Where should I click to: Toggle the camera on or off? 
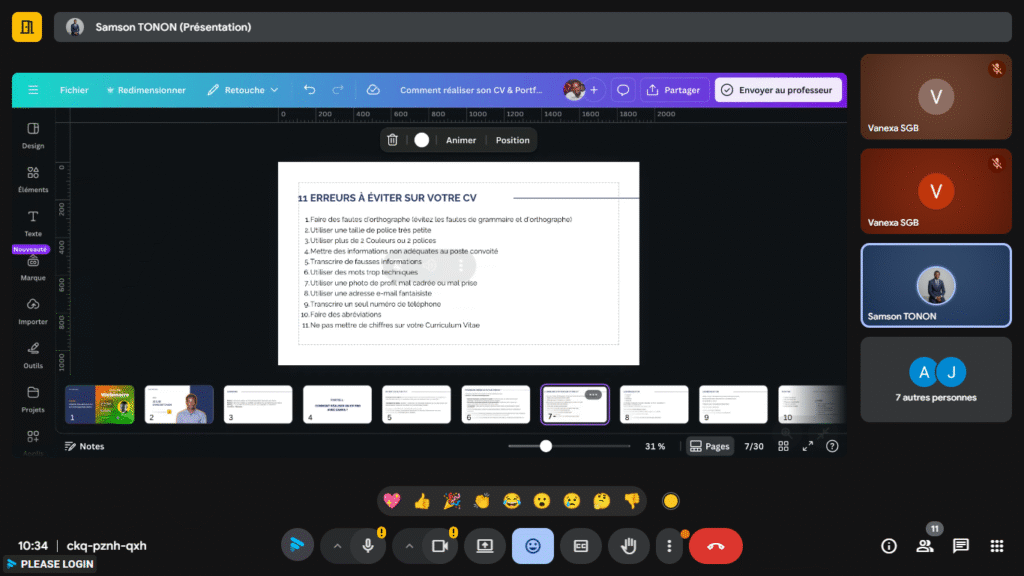click(438, 546)
